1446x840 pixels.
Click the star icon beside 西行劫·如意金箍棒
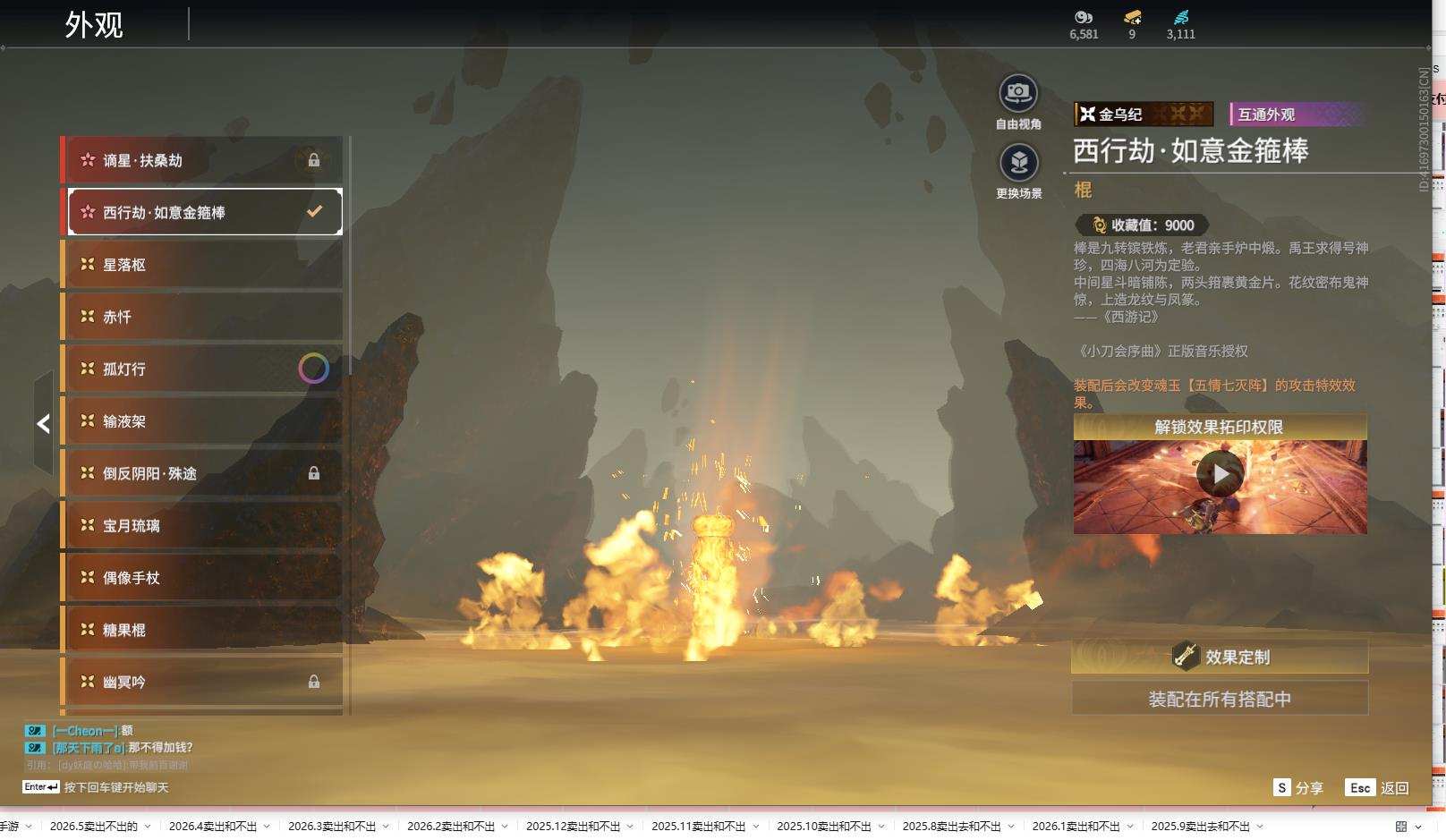(88, 212)
